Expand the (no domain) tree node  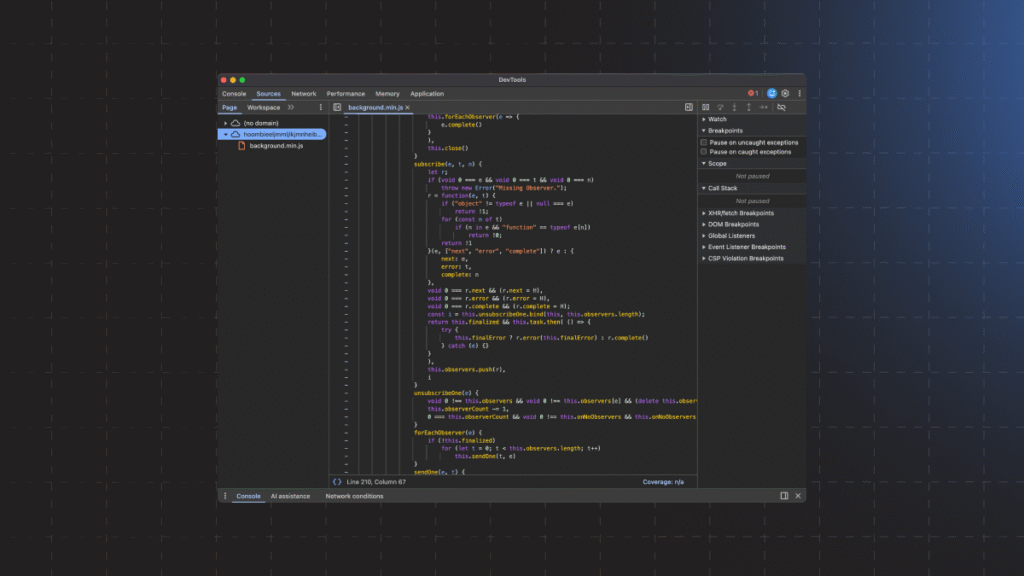(x=226, y=123)
